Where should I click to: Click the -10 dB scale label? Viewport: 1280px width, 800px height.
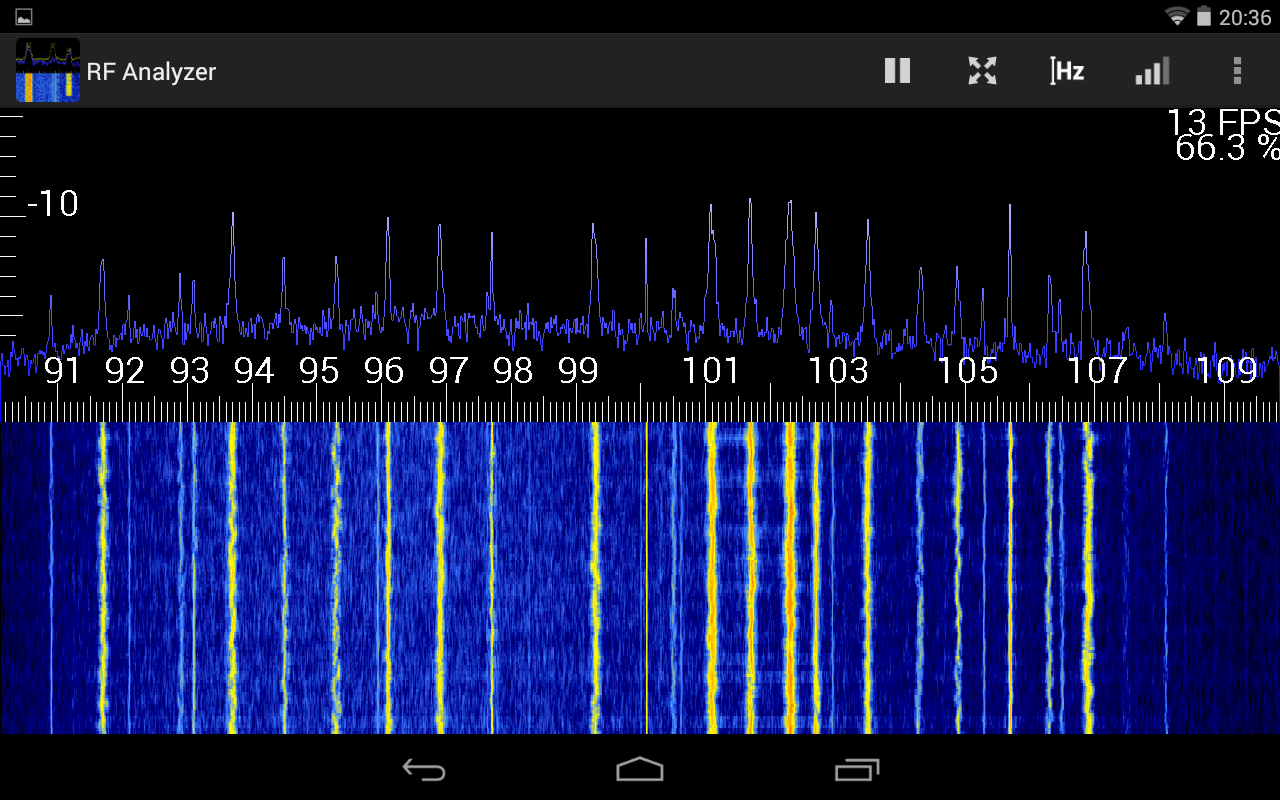pyautogui.click(x=53, y=204)
